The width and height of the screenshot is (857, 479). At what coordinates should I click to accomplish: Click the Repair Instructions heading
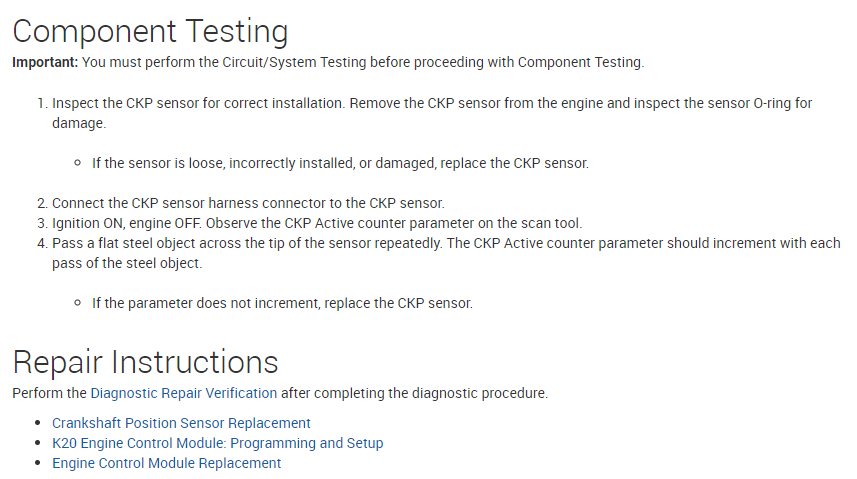[145, 362]
